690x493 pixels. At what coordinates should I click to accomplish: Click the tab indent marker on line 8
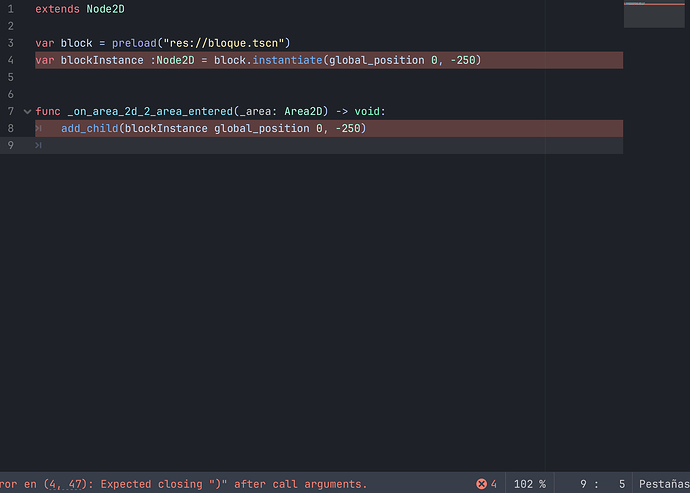(x=39, y=129)
